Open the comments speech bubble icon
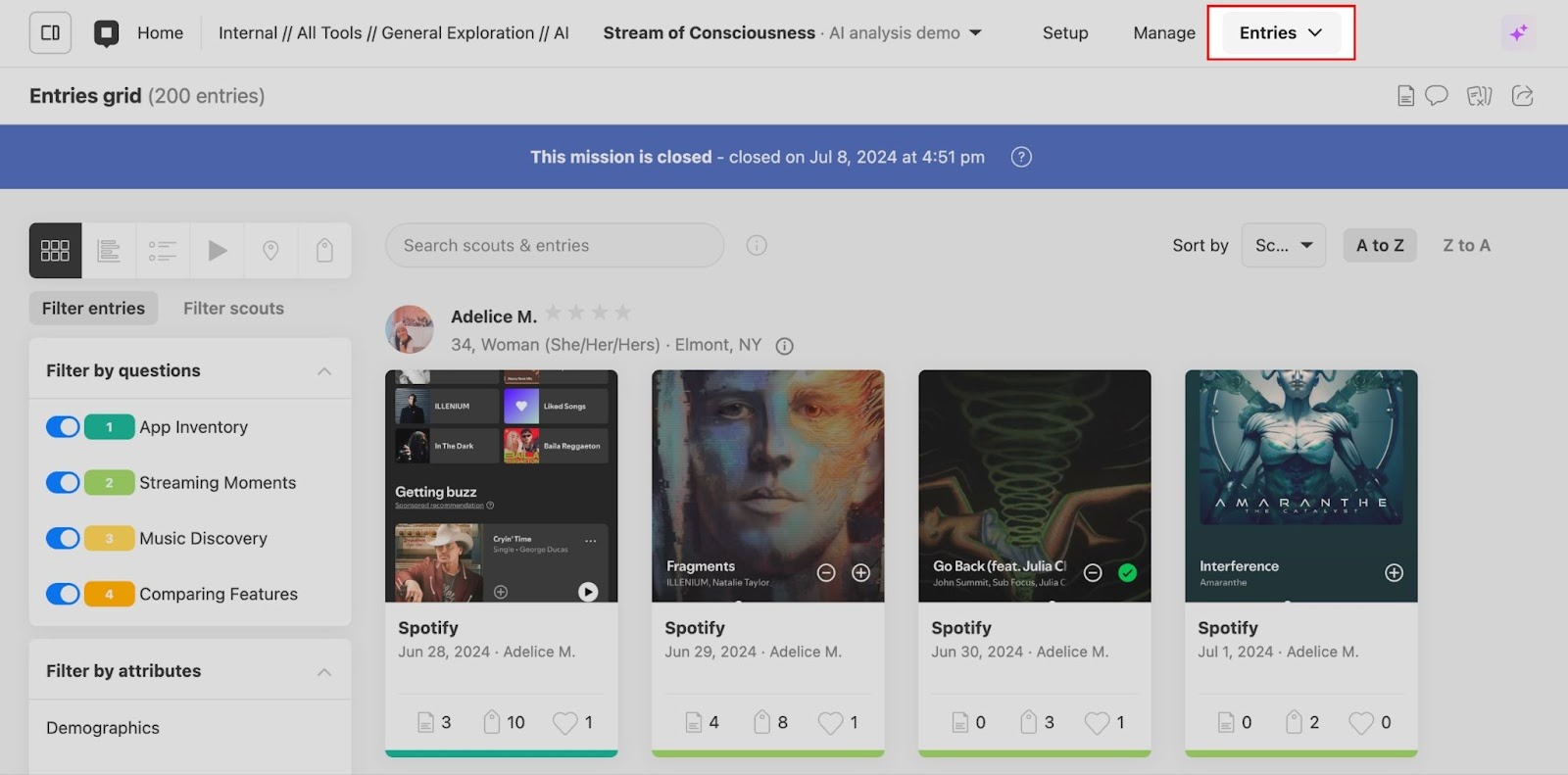The image size is (1568, 775). 1437,96
